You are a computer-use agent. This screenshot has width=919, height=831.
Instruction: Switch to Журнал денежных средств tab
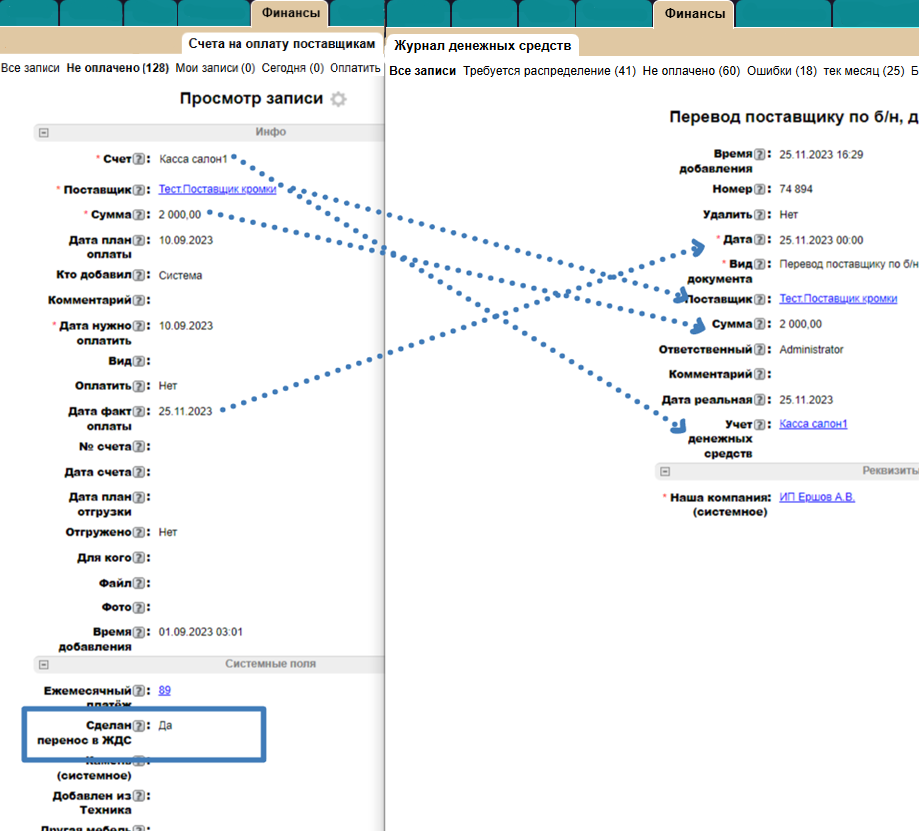(482, 46)
